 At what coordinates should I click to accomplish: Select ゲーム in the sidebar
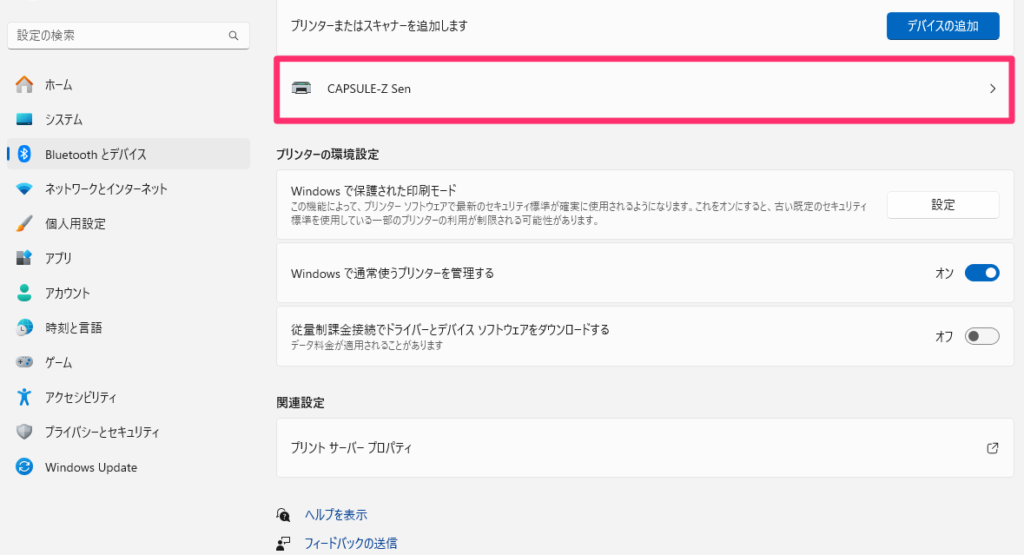pyautogui.click(x=58, y=362)
